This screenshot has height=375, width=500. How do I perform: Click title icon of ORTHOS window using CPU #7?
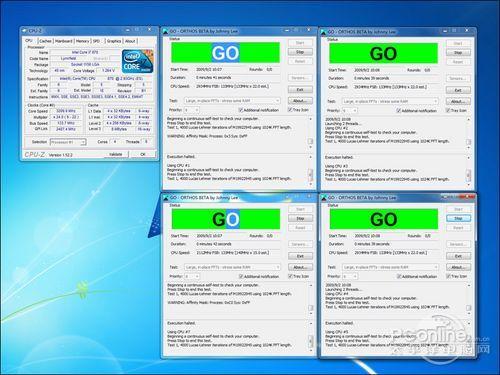coord(166,198)
